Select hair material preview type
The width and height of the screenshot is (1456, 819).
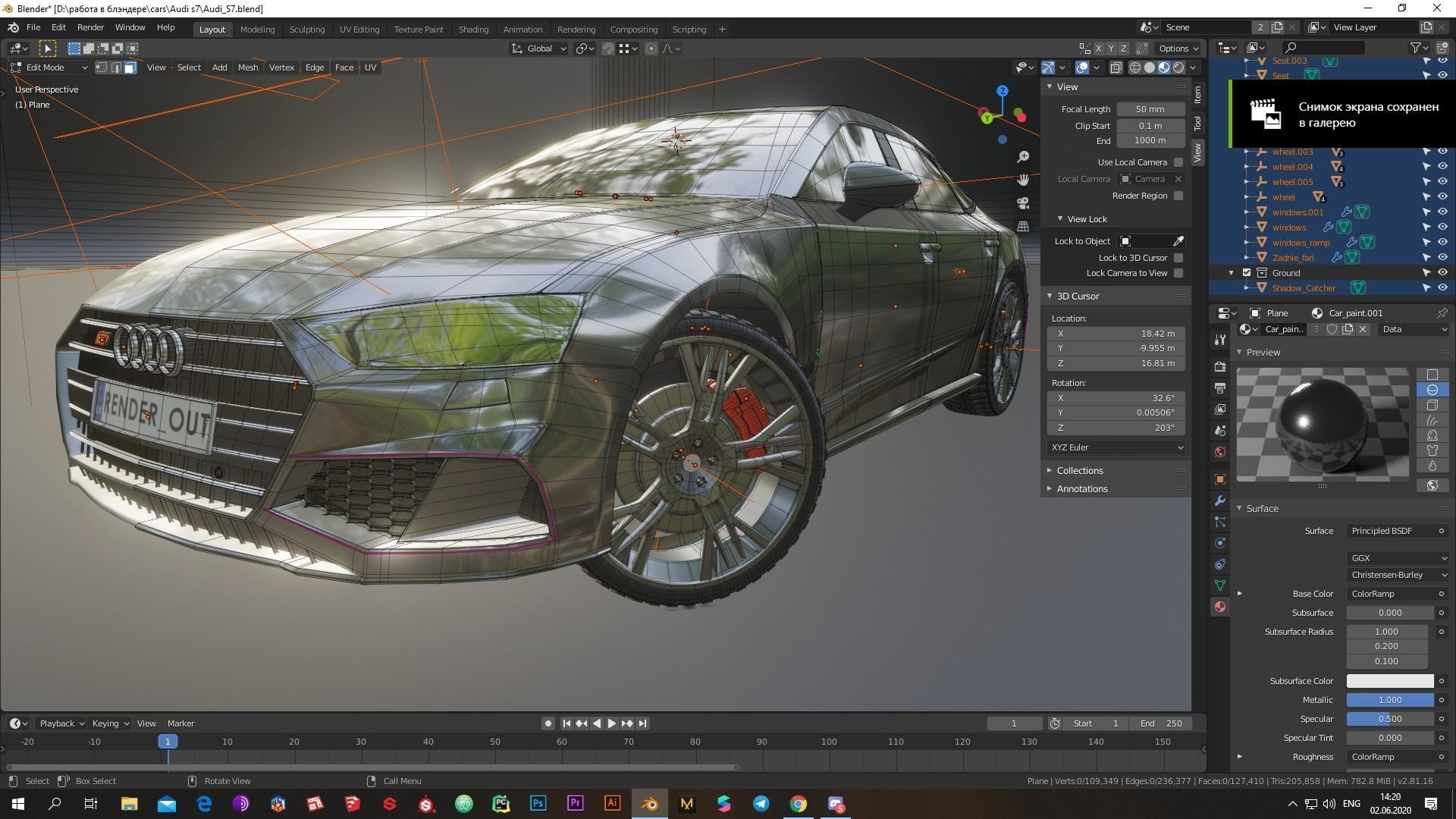click(1432, 420)
